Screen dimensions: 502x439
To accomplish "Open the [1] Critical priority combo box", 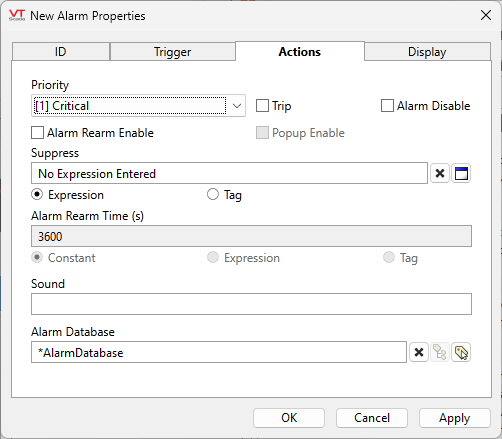I will coord(138,106).
